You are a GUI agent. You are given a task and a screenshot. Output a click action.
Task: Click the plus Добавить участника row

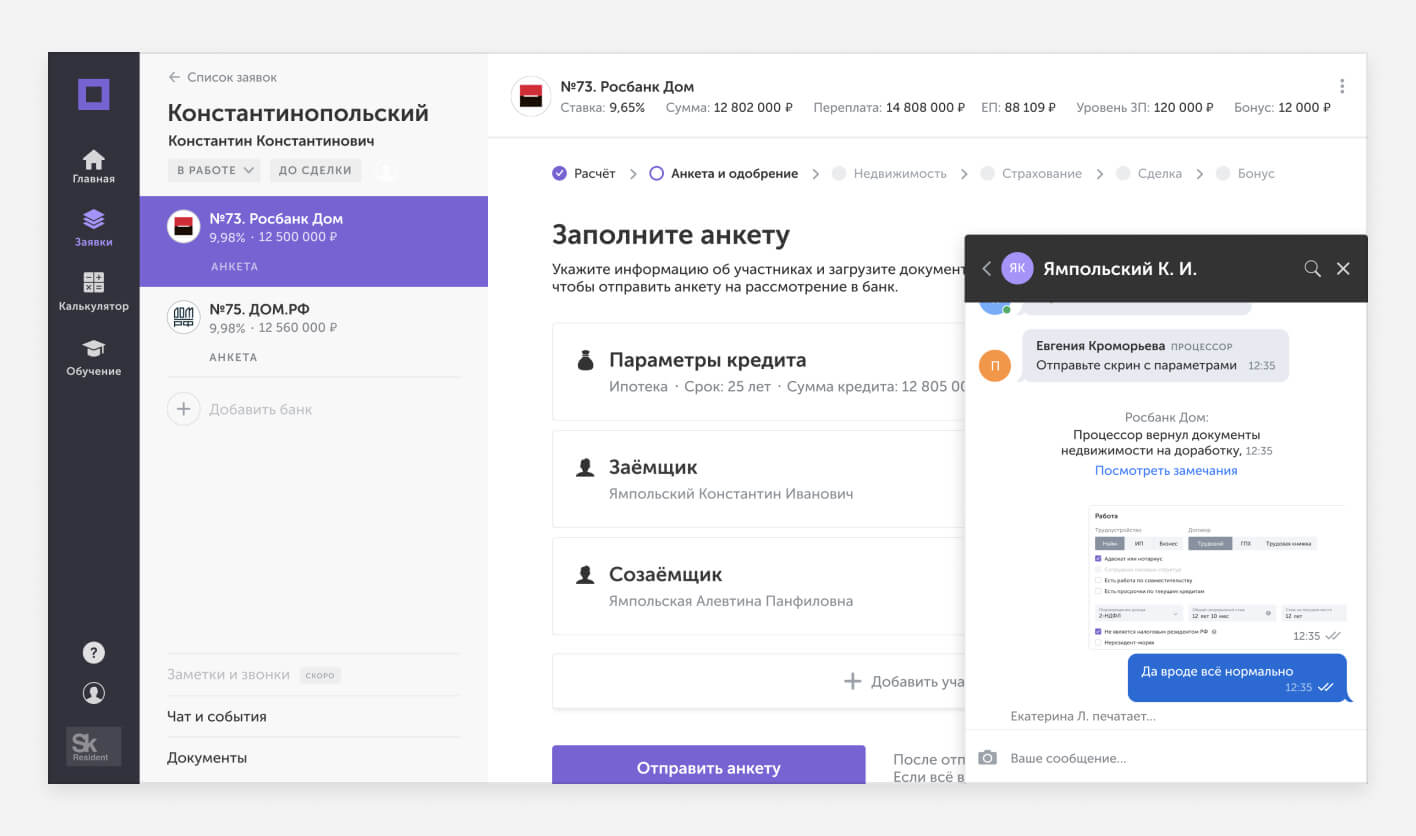(x=758, y=681)
